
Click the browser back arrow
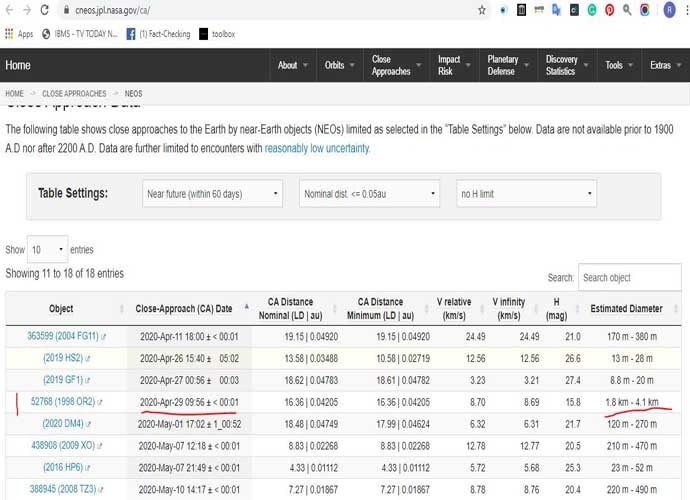click(x=8, y=10)
